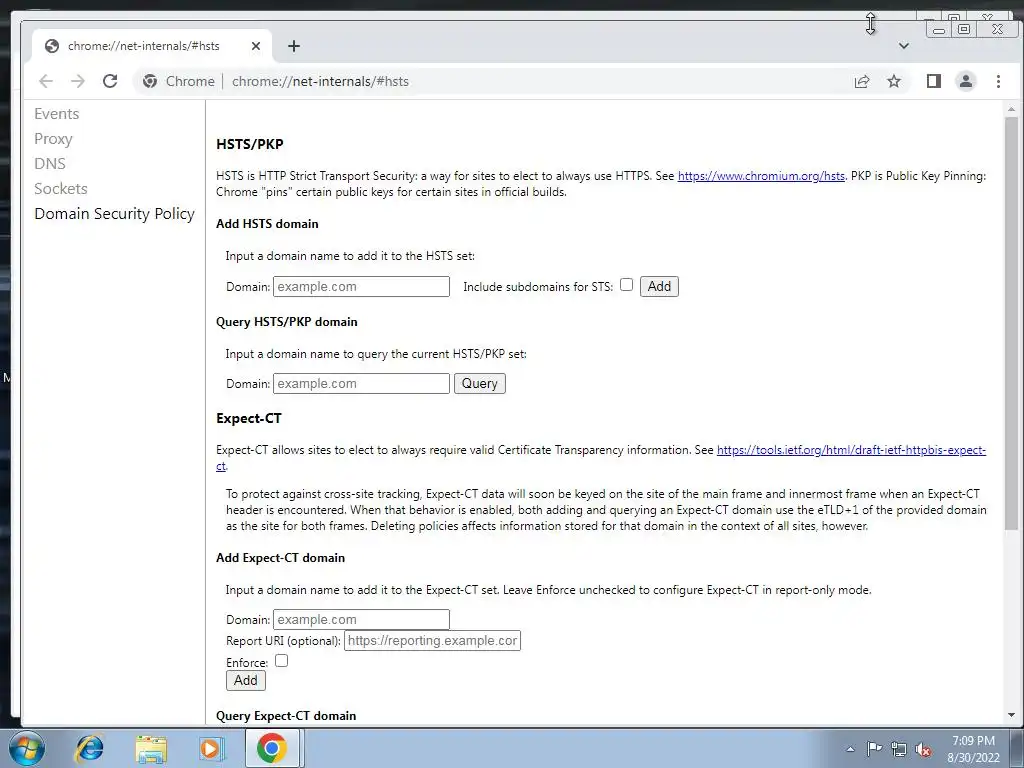
Task: Open Windows Media Player from taskbar
Action: [211, 748]
